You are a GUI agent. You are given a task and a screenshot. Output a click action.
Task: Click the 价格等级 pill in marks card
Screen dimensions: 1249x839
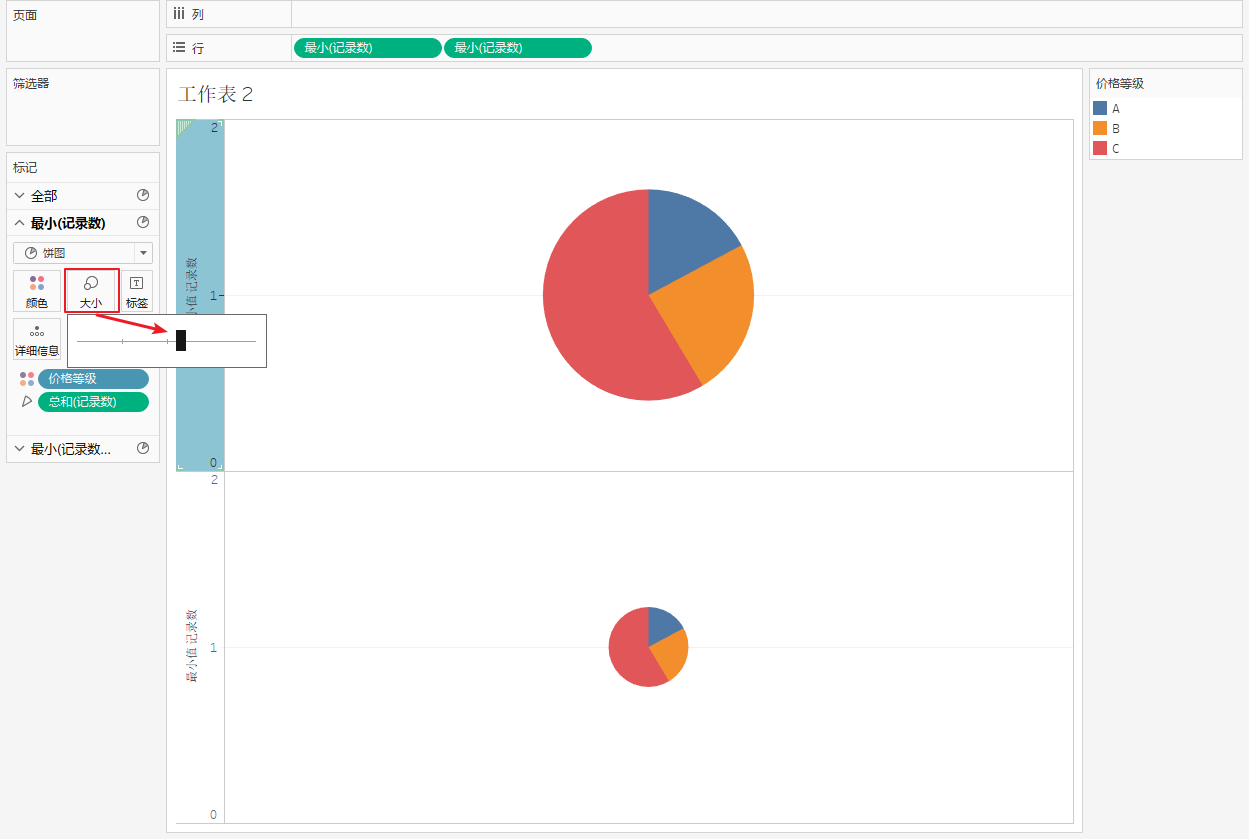[93, 379]
